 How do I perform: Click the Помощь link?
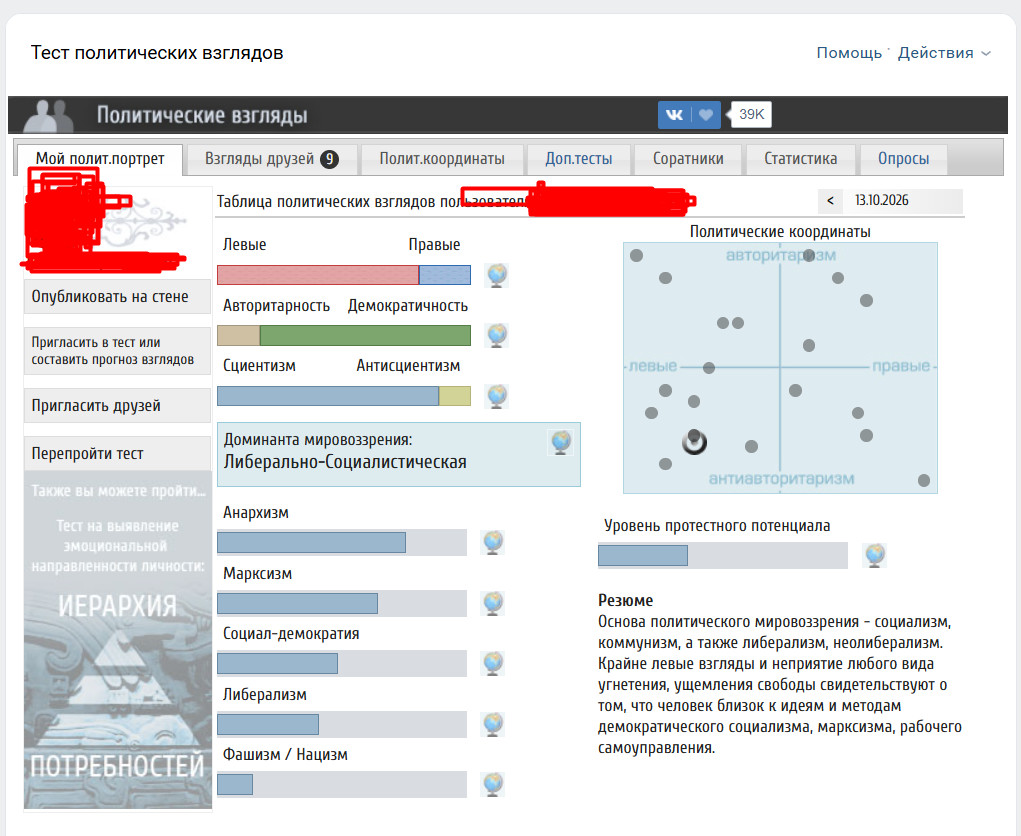[x=849, y=53]
